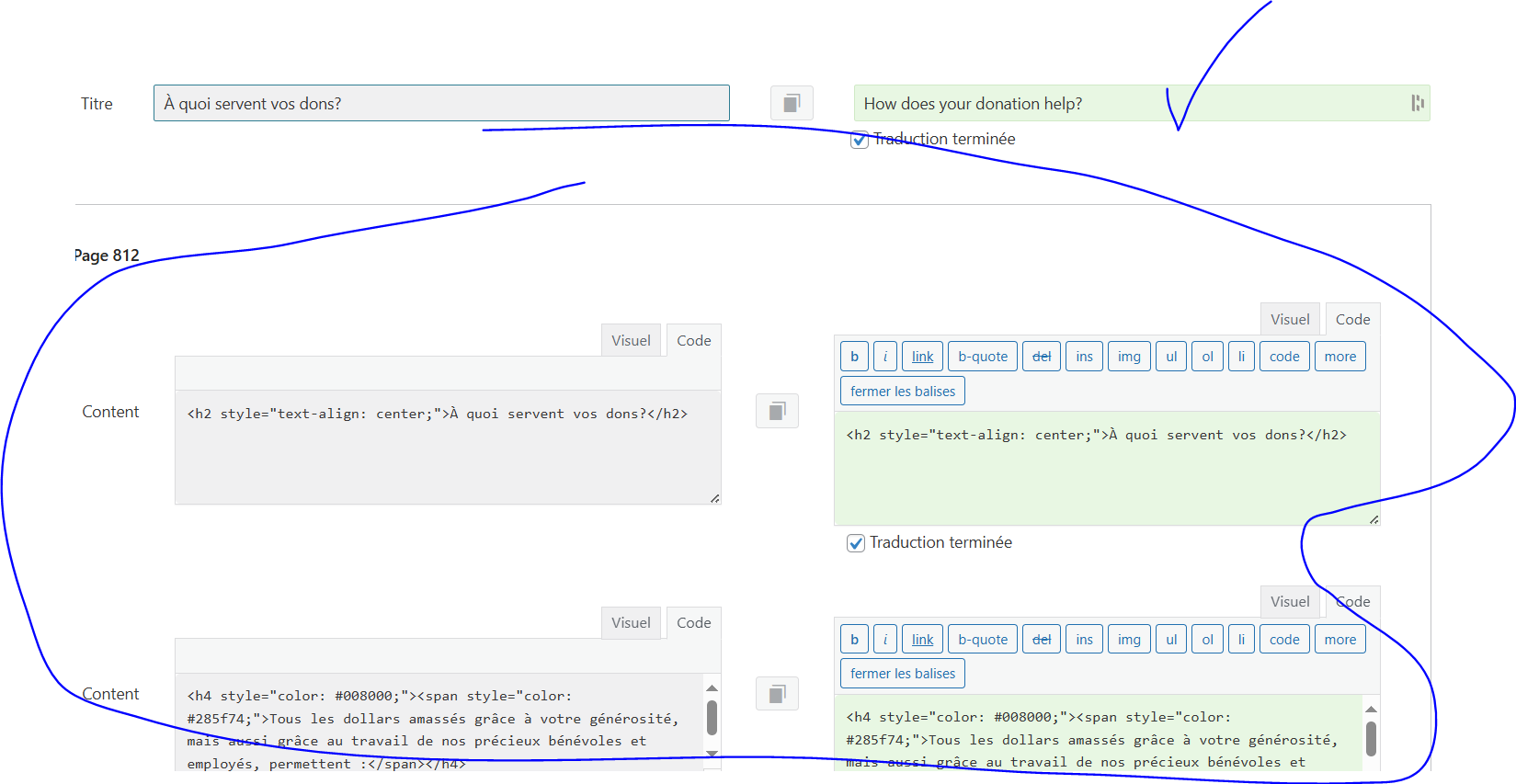Copy the Titre original into the translation
The width and height of the screenshot is (1516, 784).
point(792,103)
